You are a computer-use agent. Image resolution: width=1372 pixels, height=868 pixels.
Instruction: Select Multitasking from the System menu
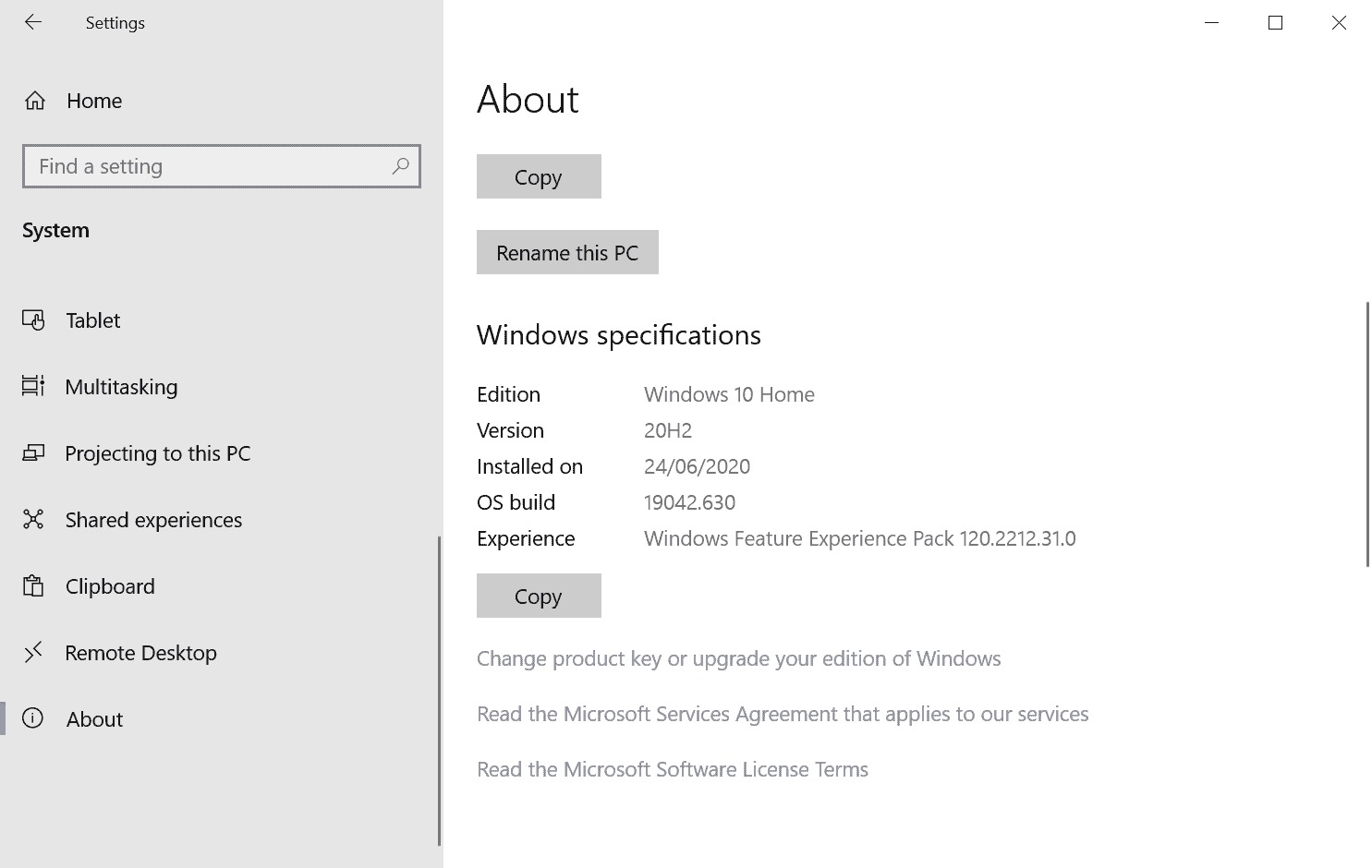coord(121,387)
